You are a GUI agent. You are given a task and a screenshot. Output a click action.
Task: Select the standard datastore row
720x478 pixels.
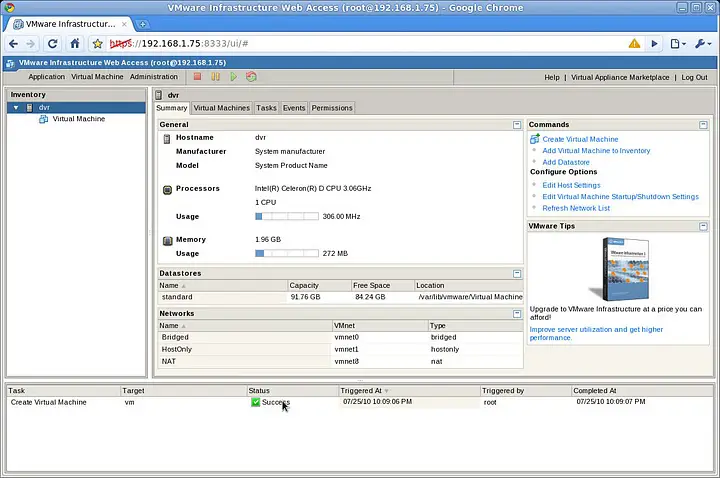[340, 297]
